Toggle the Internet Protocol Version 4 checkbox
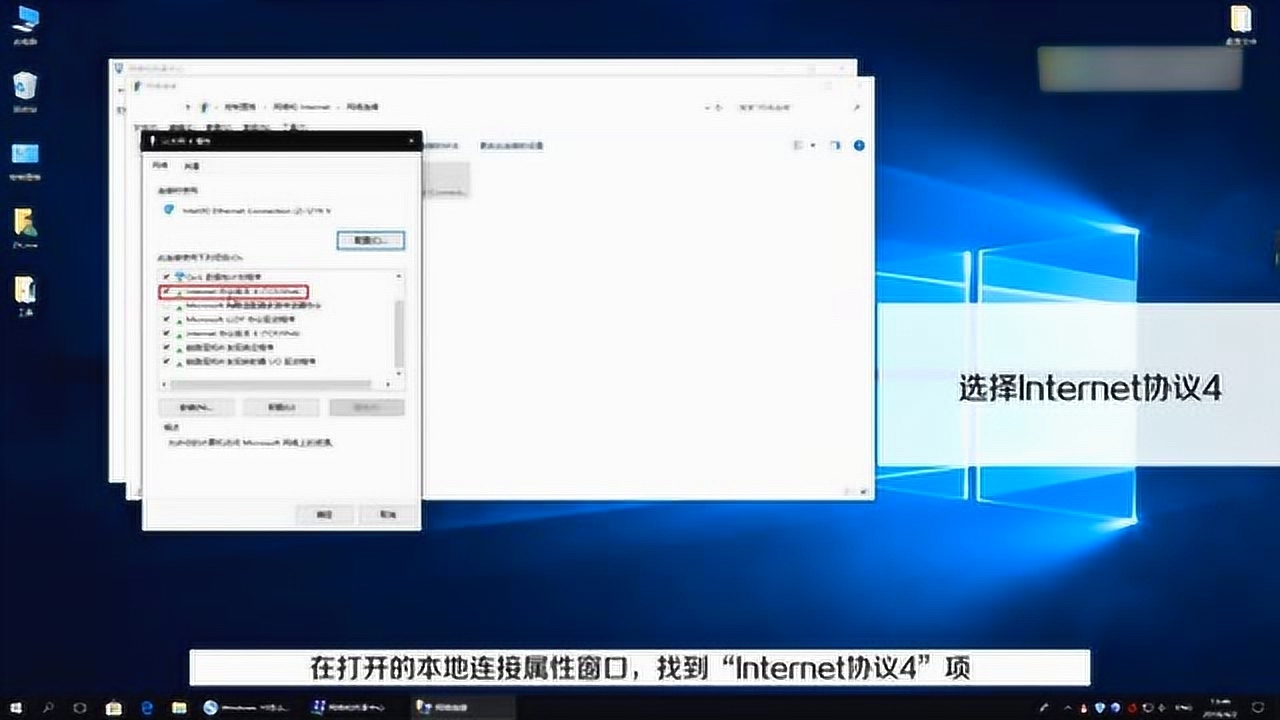 (165, 292)
